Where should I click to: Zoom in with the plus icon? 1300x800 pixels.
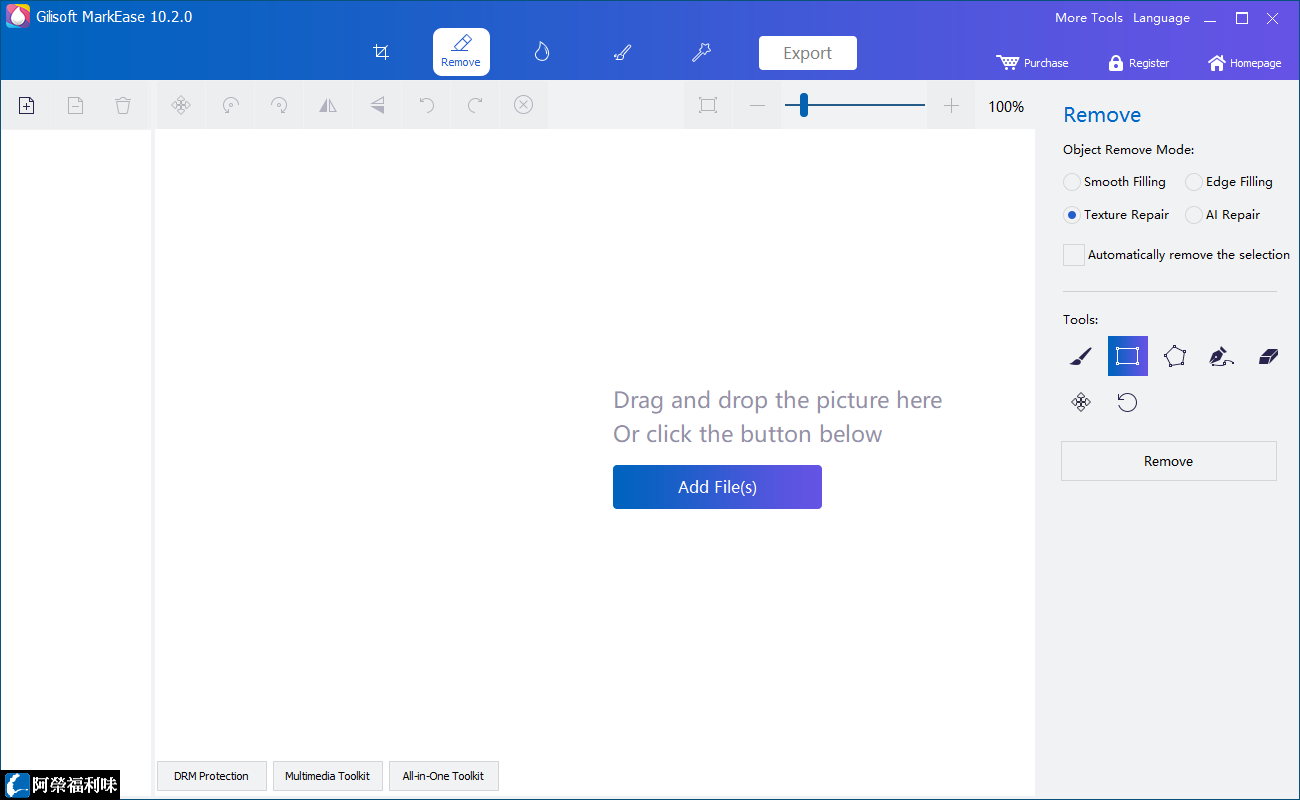[x=951, y=105]
